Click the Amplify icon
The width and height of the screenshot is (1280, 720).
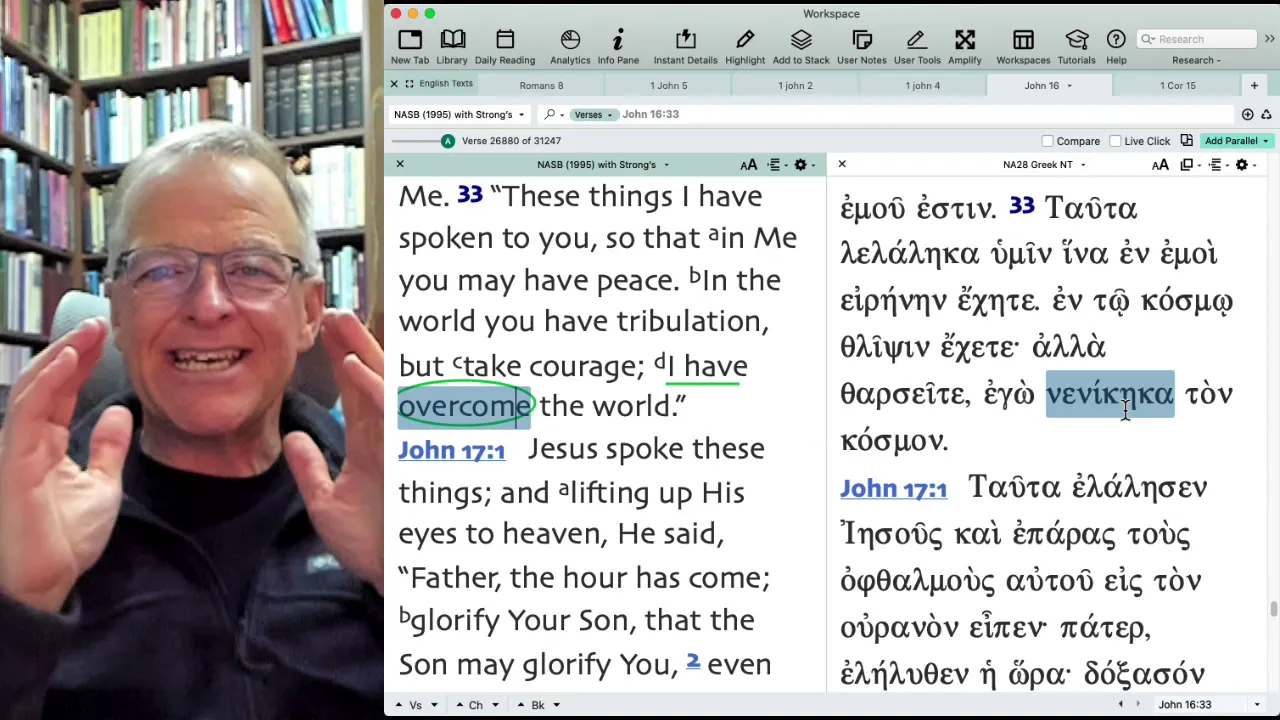tap(965, 47)
